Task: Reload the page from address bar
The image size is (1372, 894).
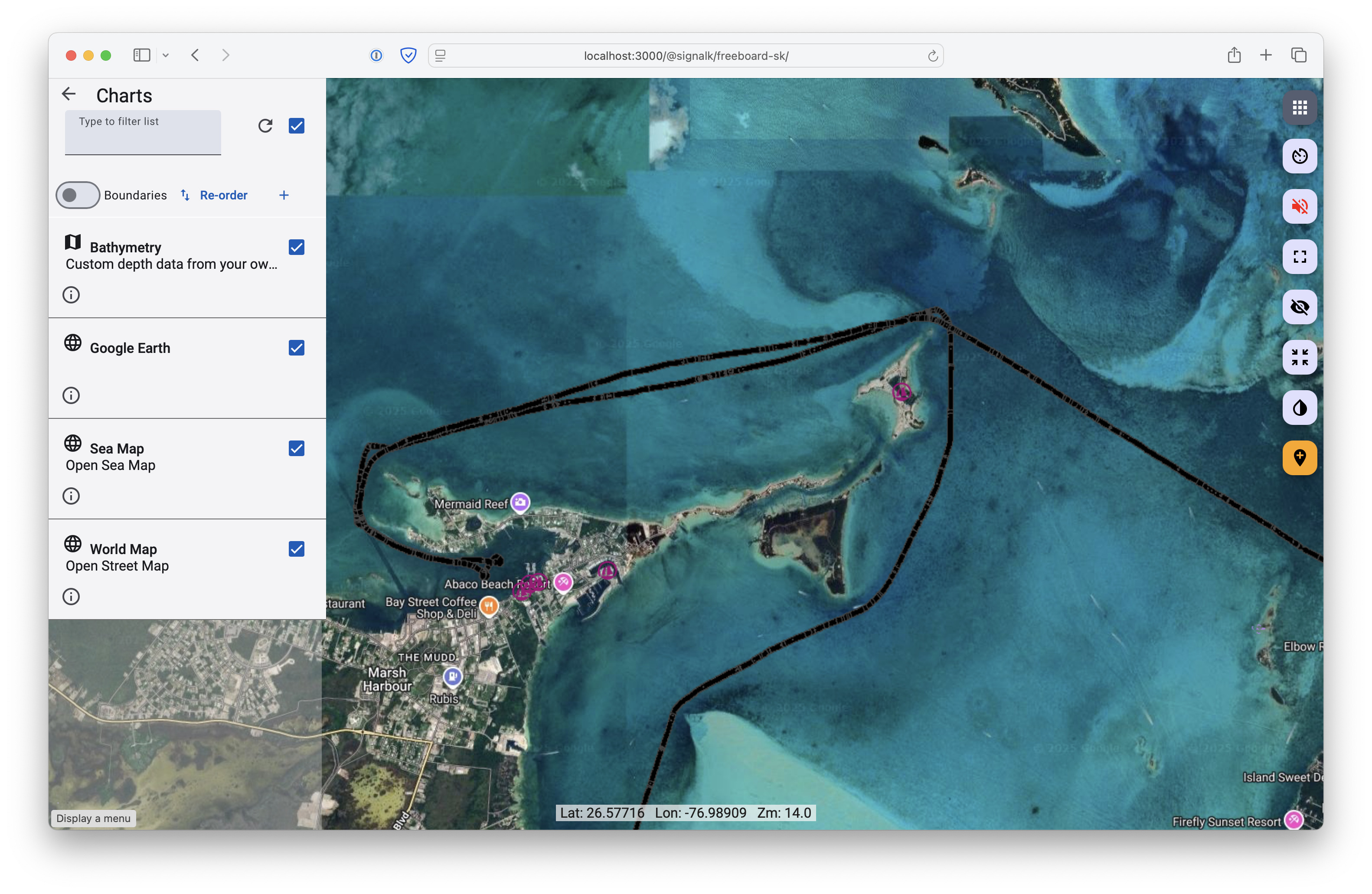Action: [932, 56]
